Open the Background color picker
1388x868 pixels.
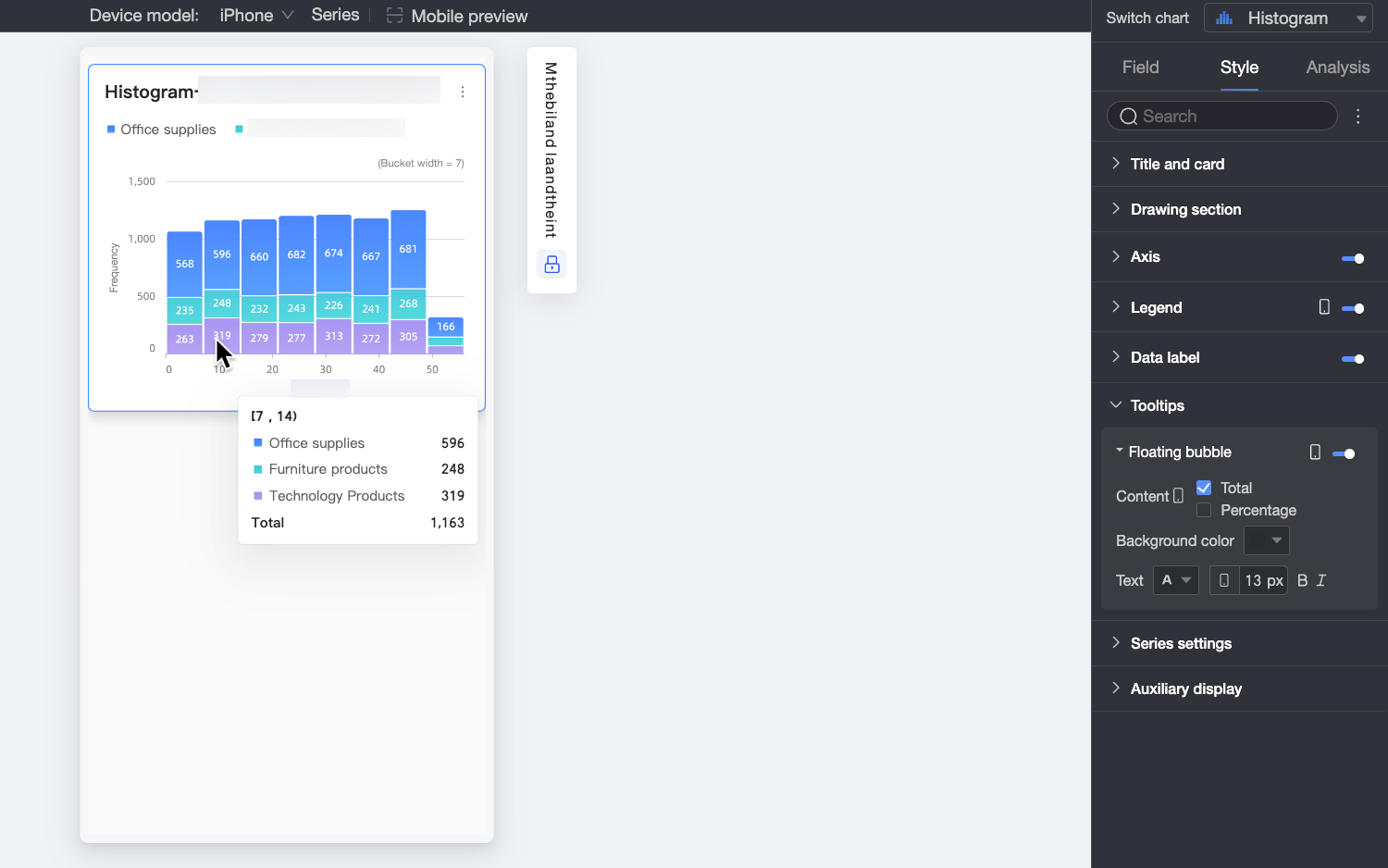coord(1267,540)
